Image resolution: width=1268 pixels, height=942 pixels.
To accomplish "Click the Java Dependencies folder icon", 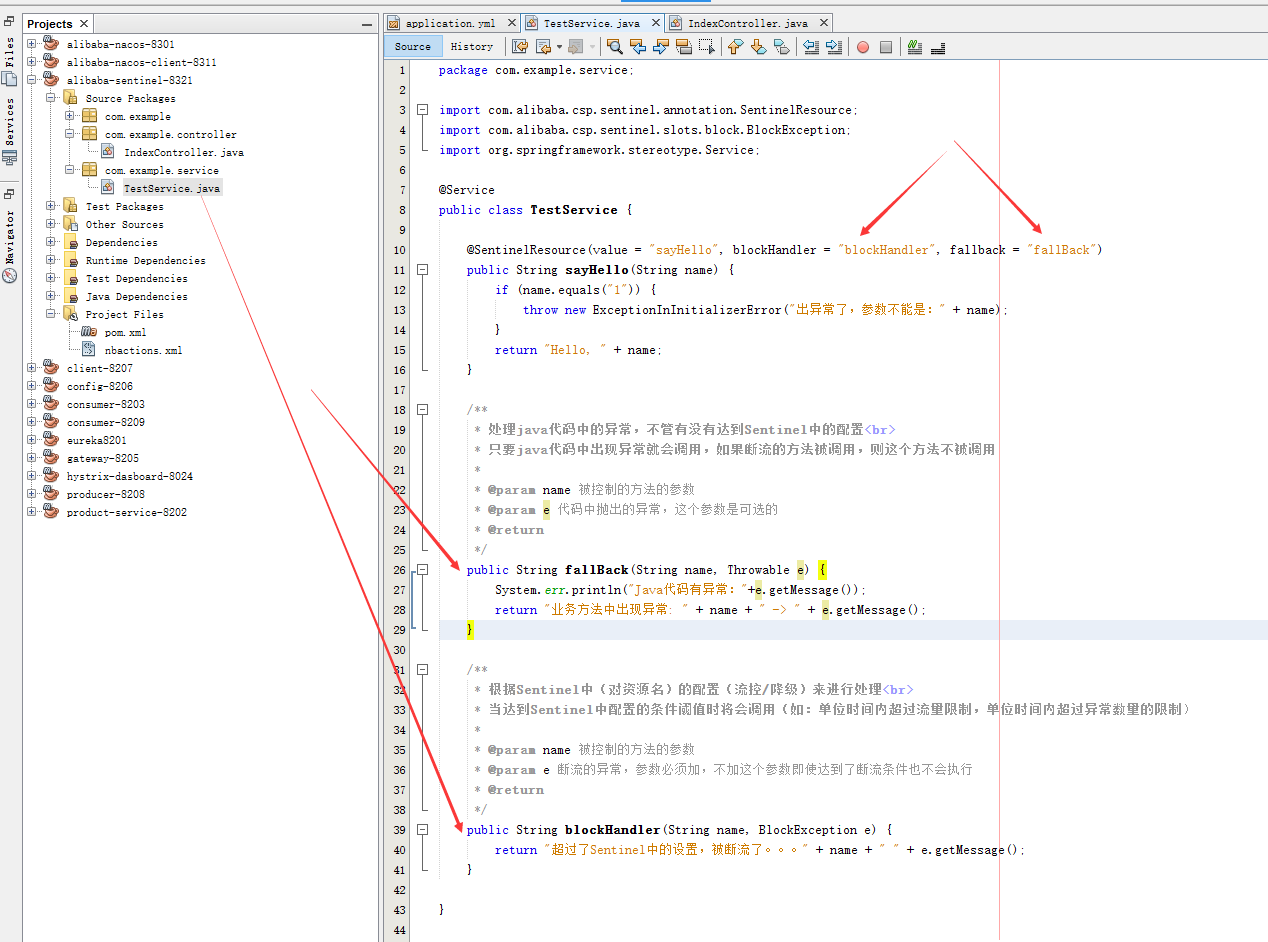I will point(70,296).
